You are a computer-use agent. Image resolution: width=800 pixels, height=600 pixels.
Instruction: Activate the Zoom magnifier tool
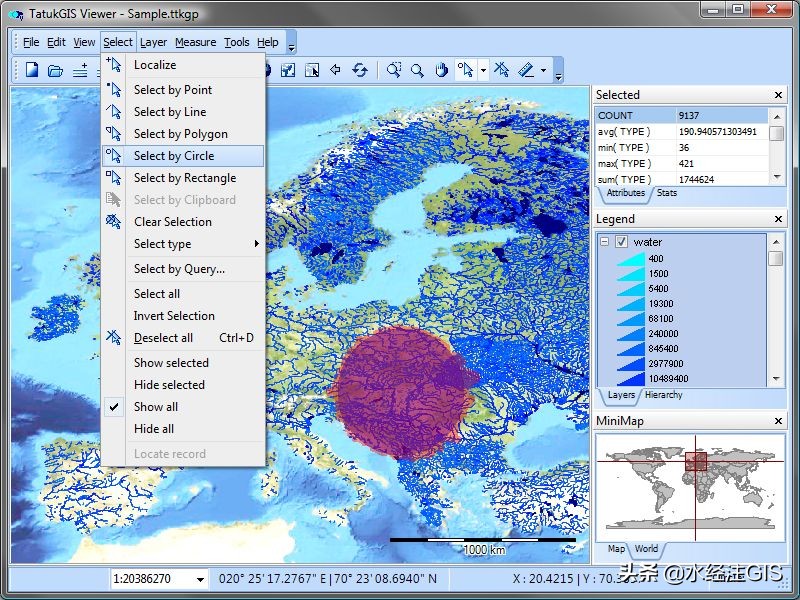(417, 70)
